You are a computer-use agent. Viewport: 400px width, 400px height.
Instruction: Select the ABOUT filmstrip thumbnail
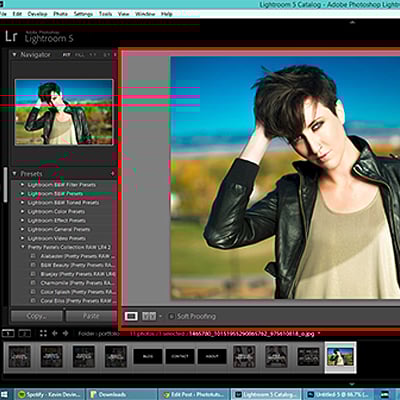click(212, 356)
